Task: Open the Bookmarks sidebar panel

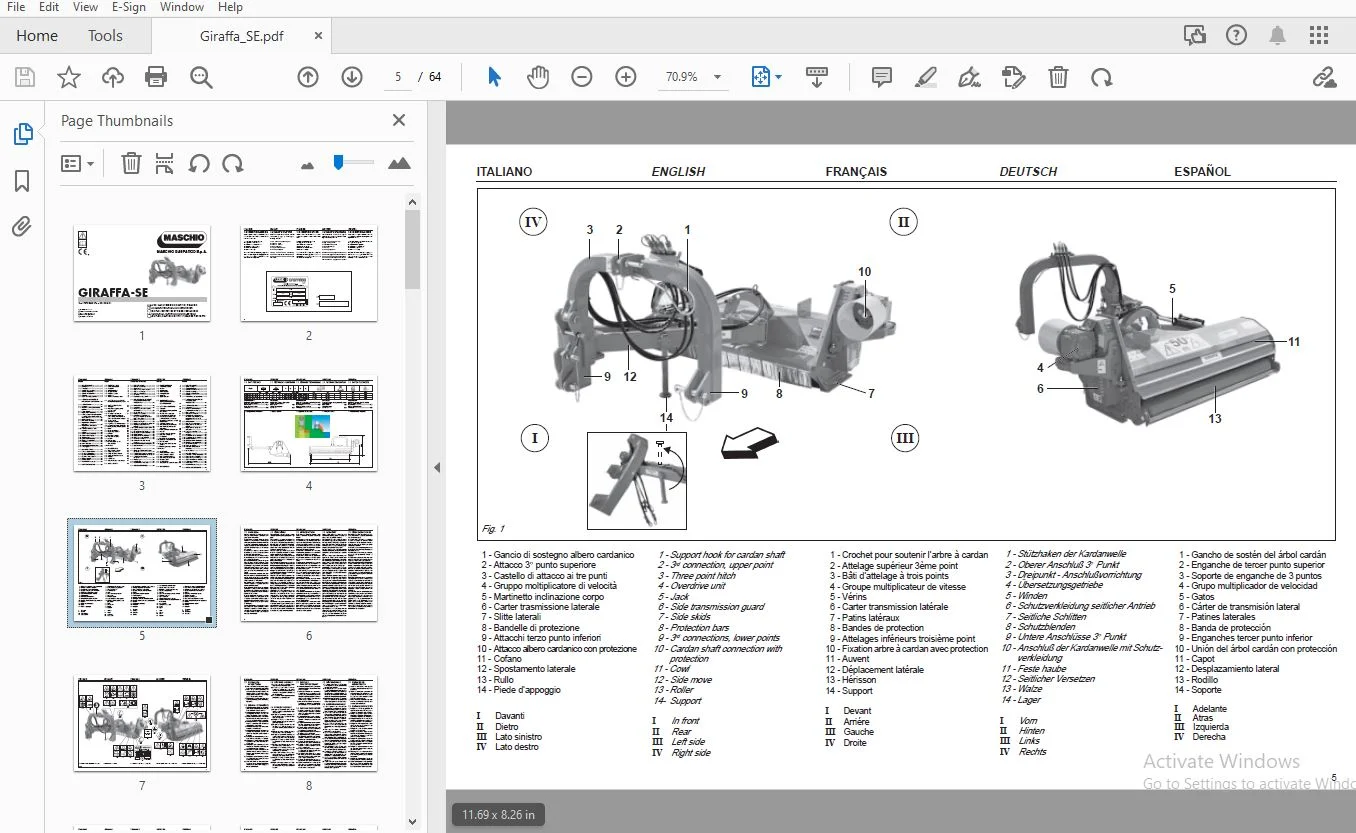Action: pos(22,181)
